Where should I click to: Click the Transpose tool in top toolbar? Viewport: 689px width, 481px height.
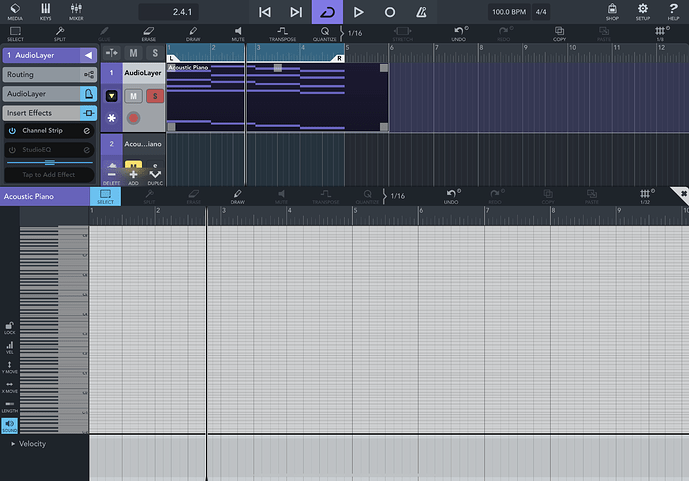282,34
